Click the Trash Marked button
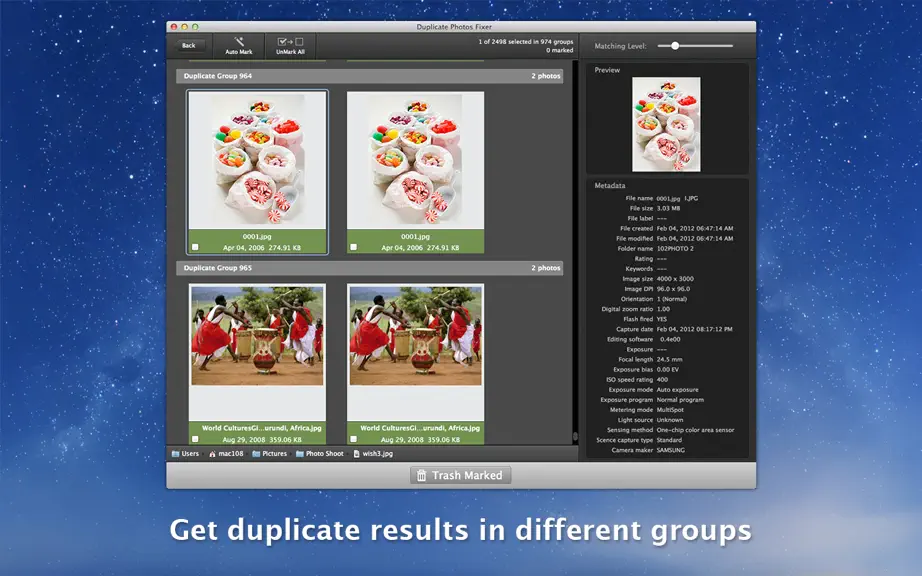Viewport: 922px width, 576px height. tap(460, 475)
